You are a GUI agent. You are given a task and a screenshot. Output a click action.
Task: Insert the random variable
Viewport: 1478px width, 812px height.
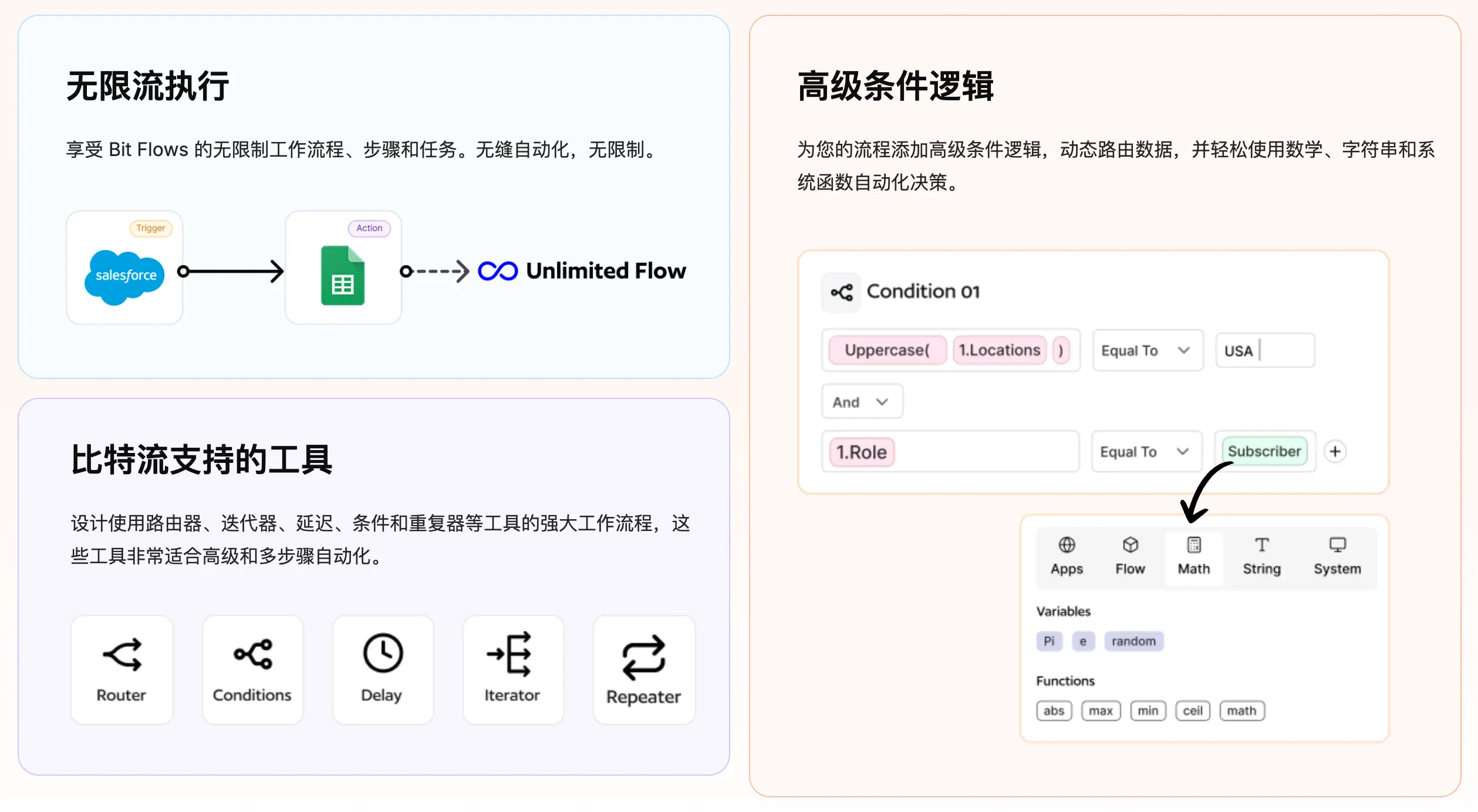tap(1133, 641)
